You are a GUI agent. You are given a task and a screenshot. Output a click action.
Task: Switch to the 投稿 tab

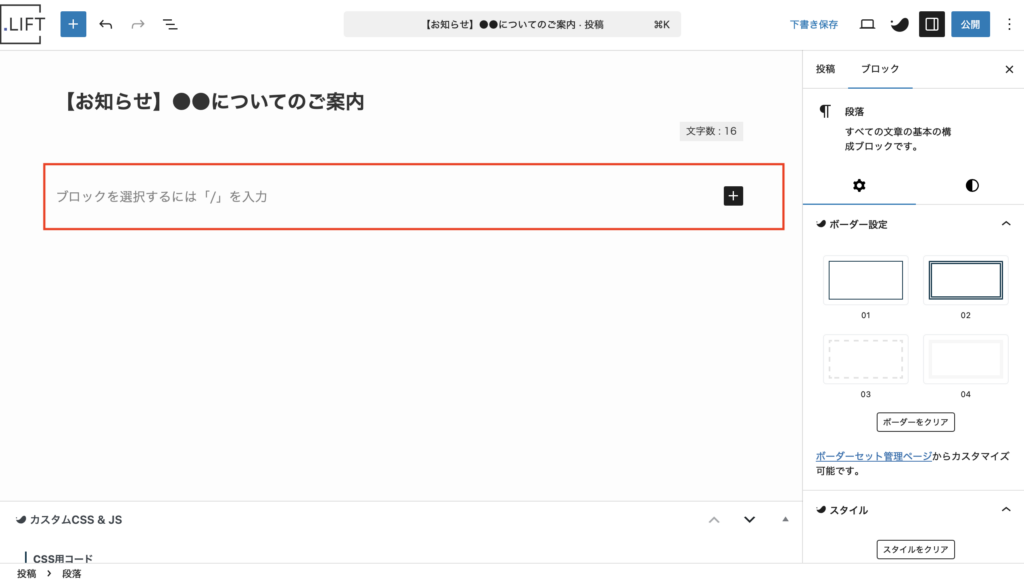pos(825,69)
